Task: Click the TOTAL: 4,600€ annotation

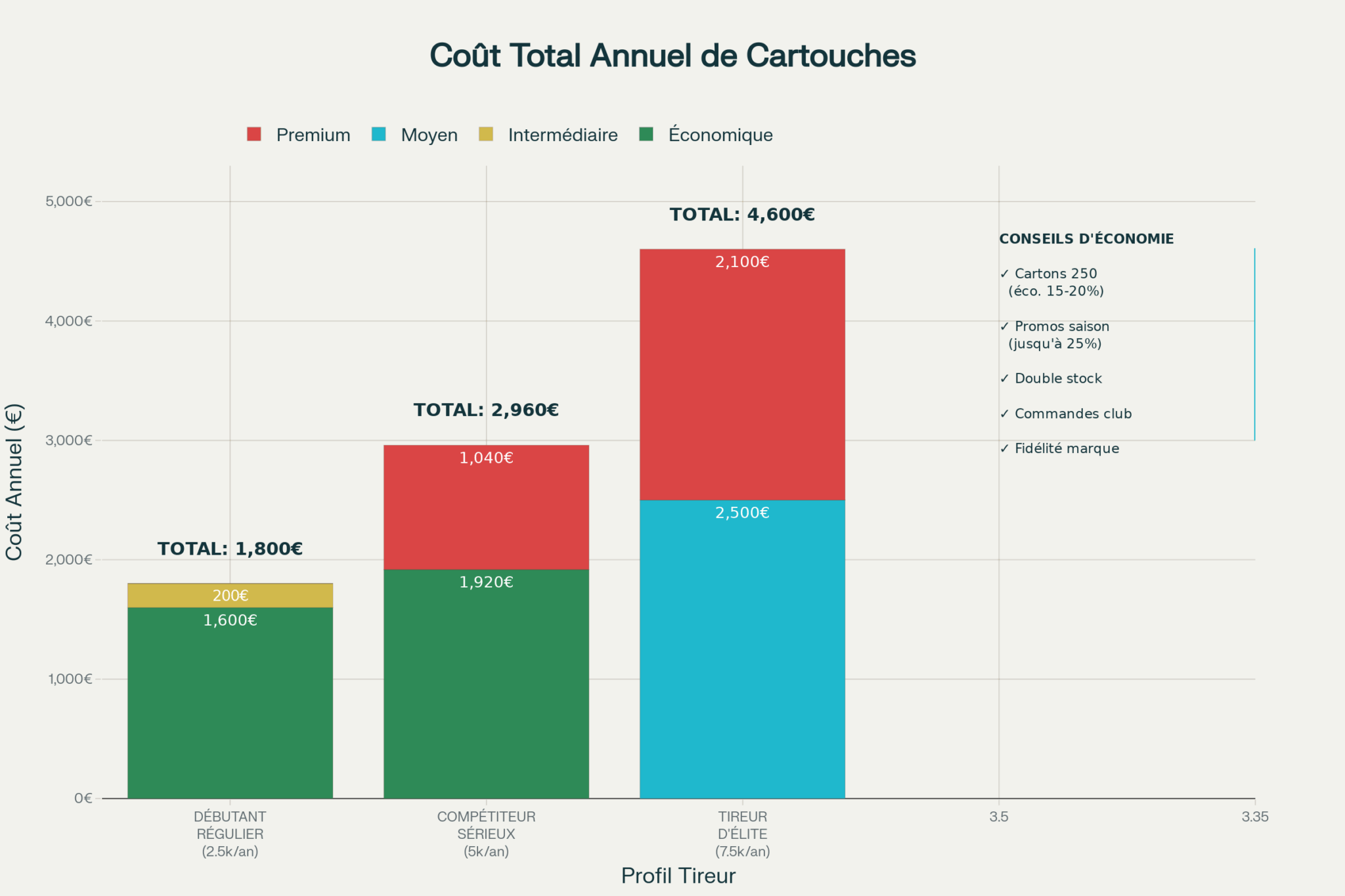Action: (x=742, y=215)
